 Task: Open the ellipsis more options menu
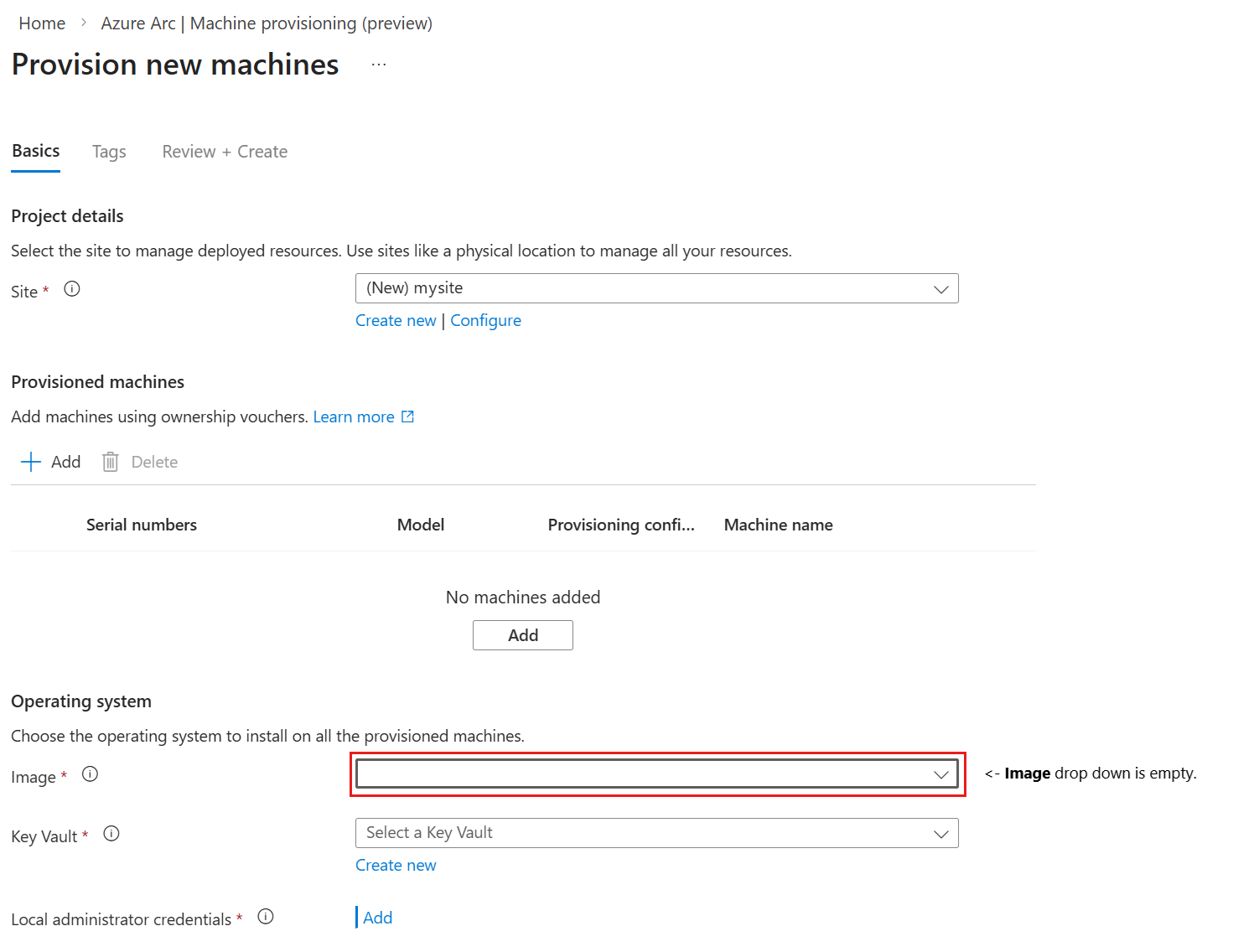pos(379,65)
